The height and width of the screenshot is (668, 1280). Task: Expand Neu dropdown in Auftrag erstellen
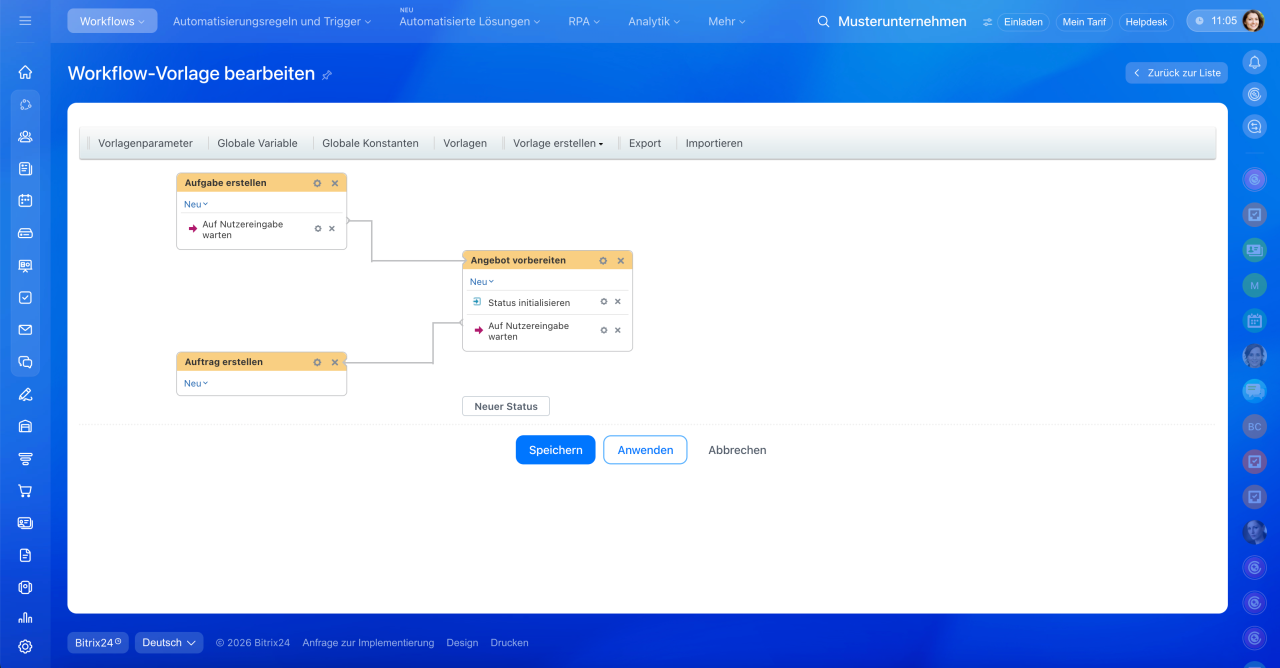(x=196, y=384)
